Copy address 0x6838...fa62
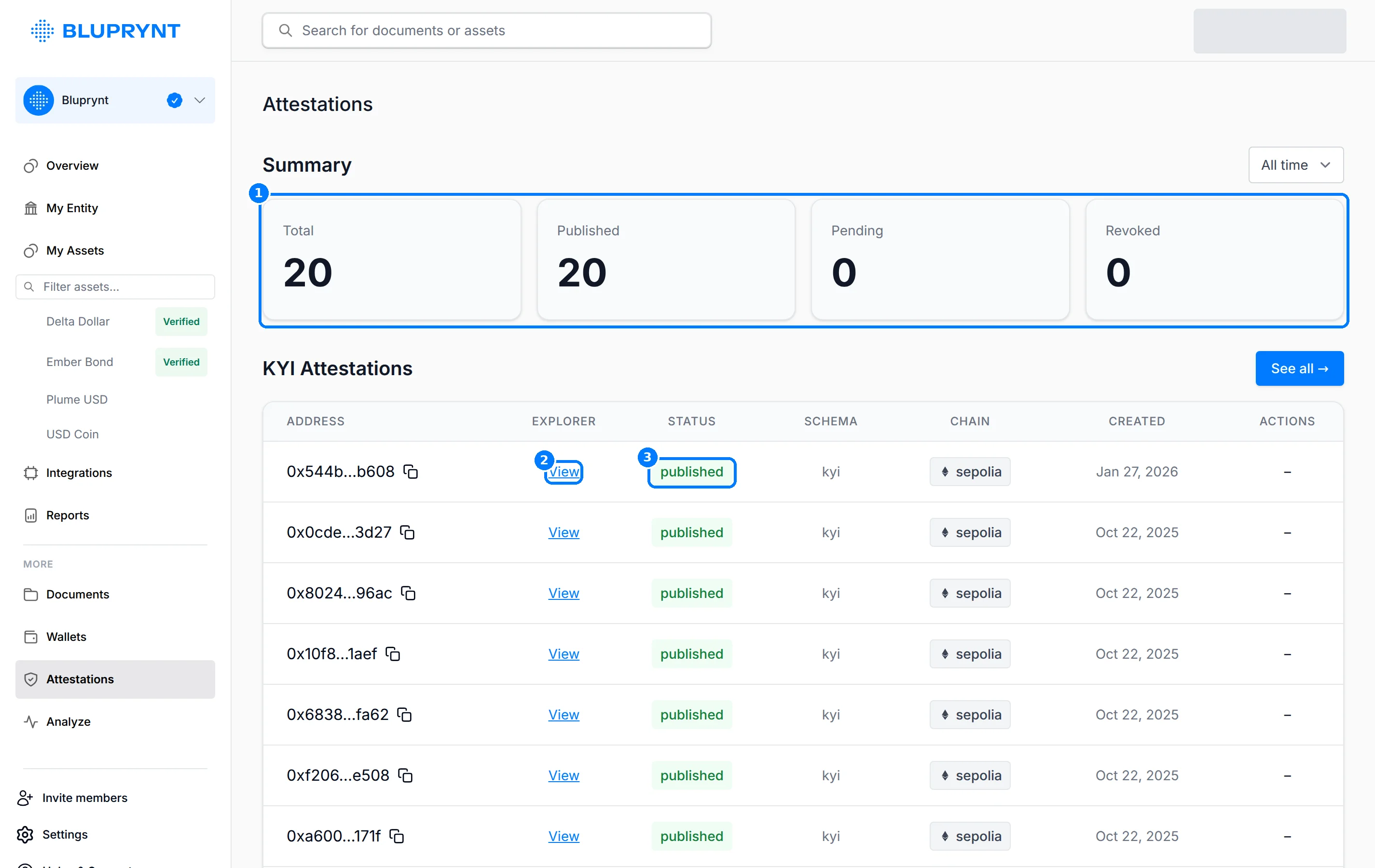 point(404,715)
